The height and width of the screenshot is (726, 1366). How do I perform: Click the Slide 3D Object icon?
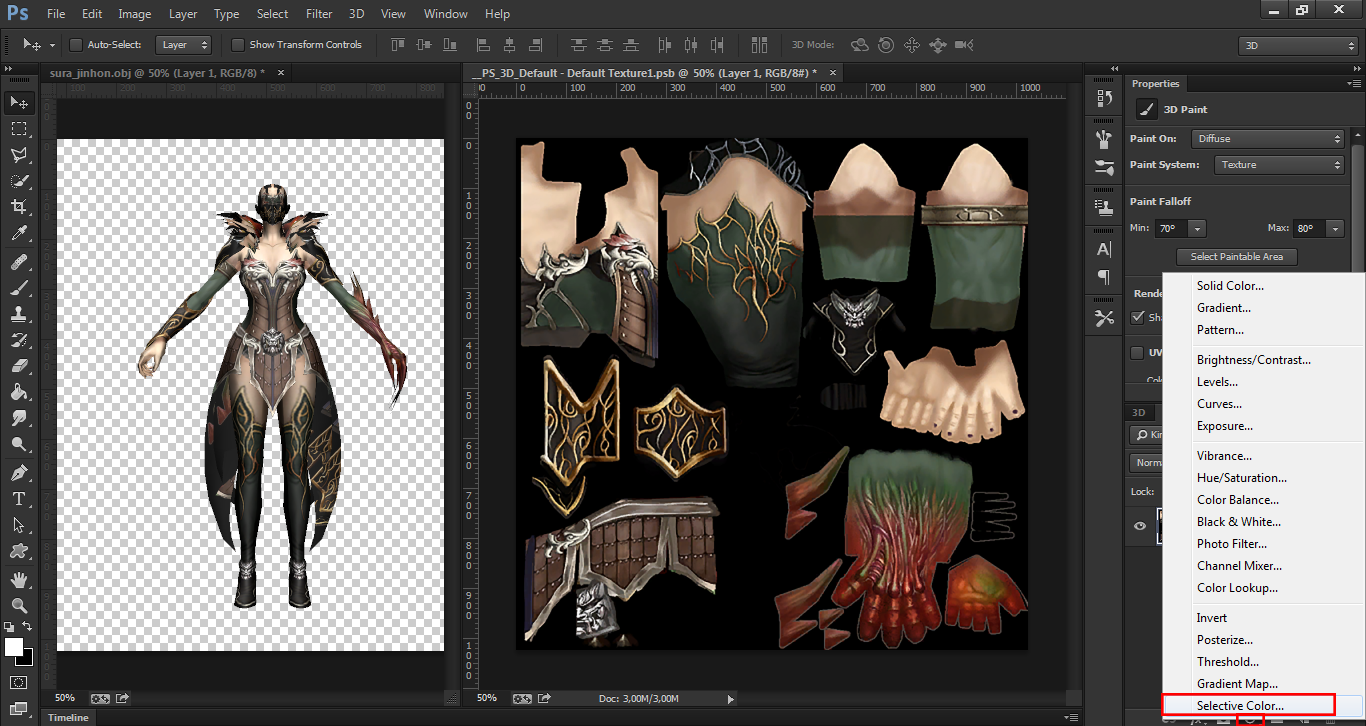tap(938, 45)
